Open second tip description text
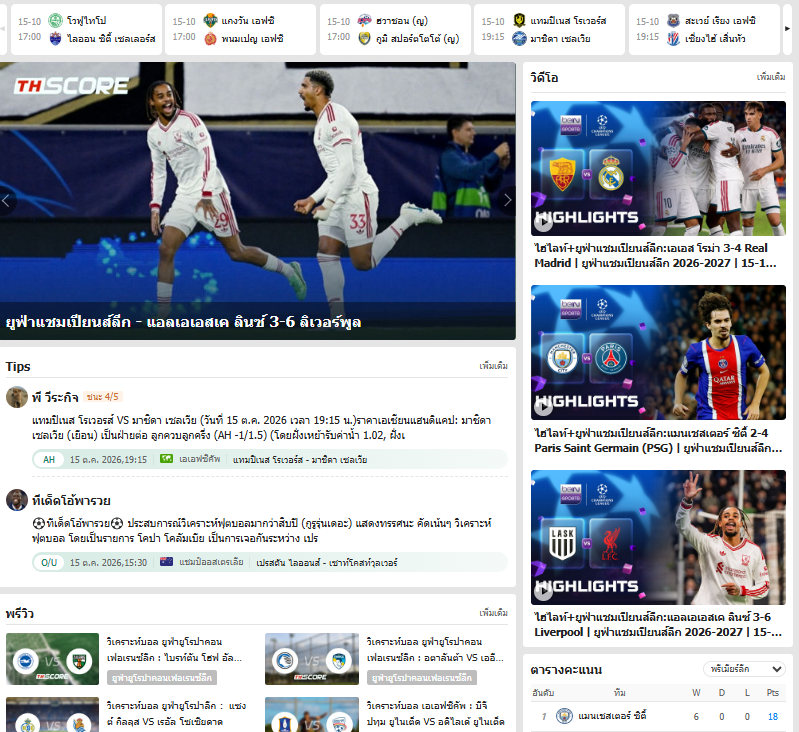Viewport: 799px width, 732px height. tap(261, 530)
